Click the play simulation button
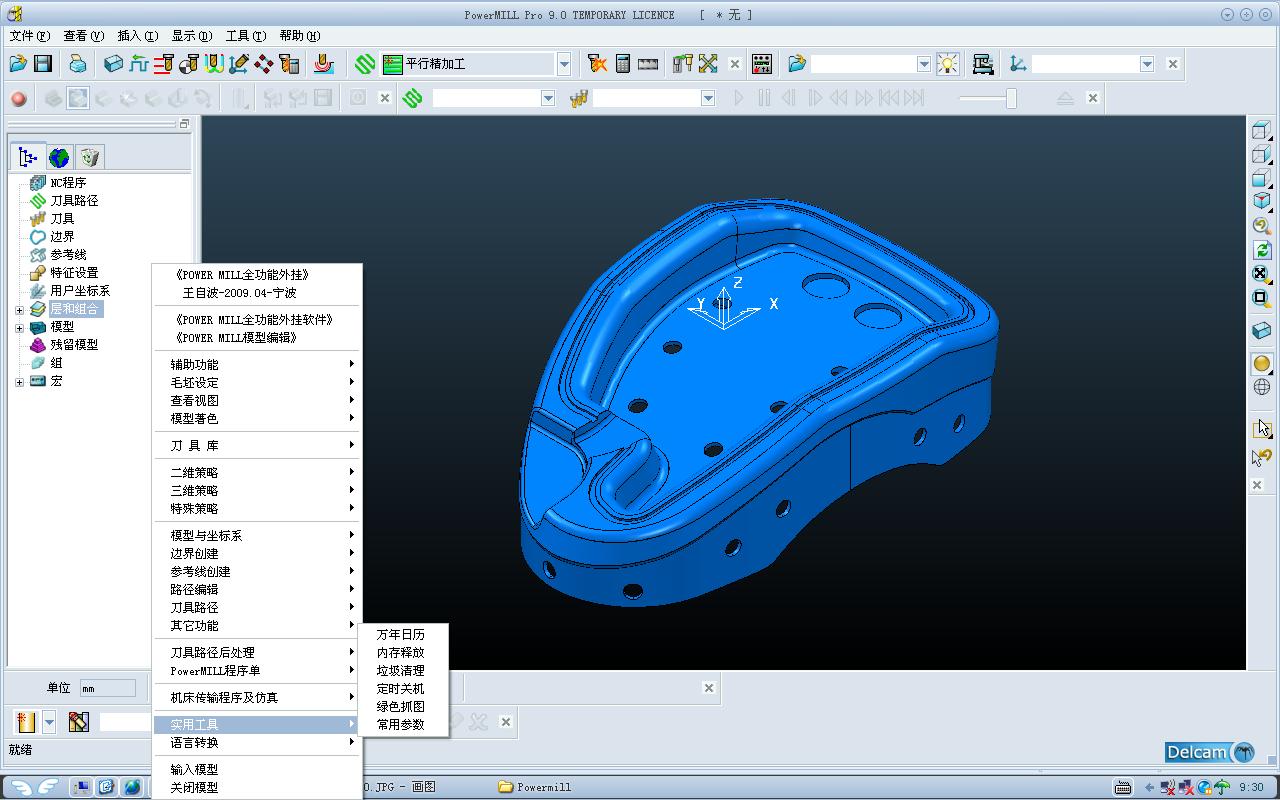The width and height of the screenshot is (1280, 800). point(739,98)
